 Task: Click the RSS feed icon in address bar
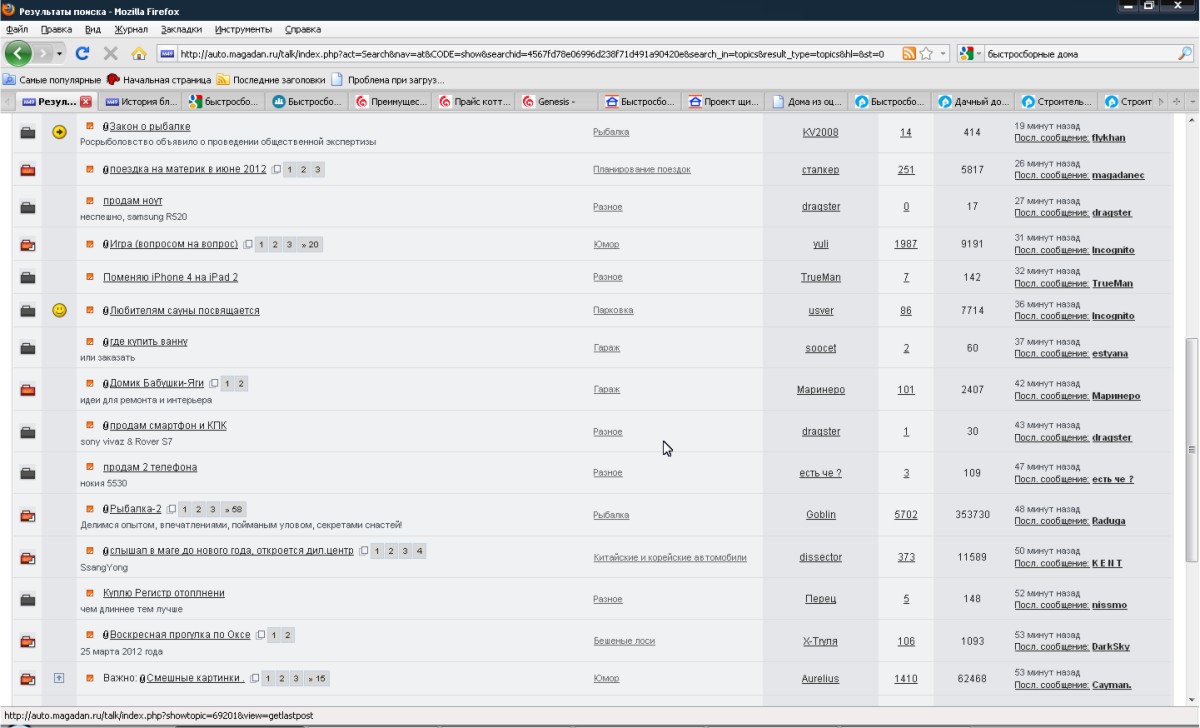click(909, 53)
